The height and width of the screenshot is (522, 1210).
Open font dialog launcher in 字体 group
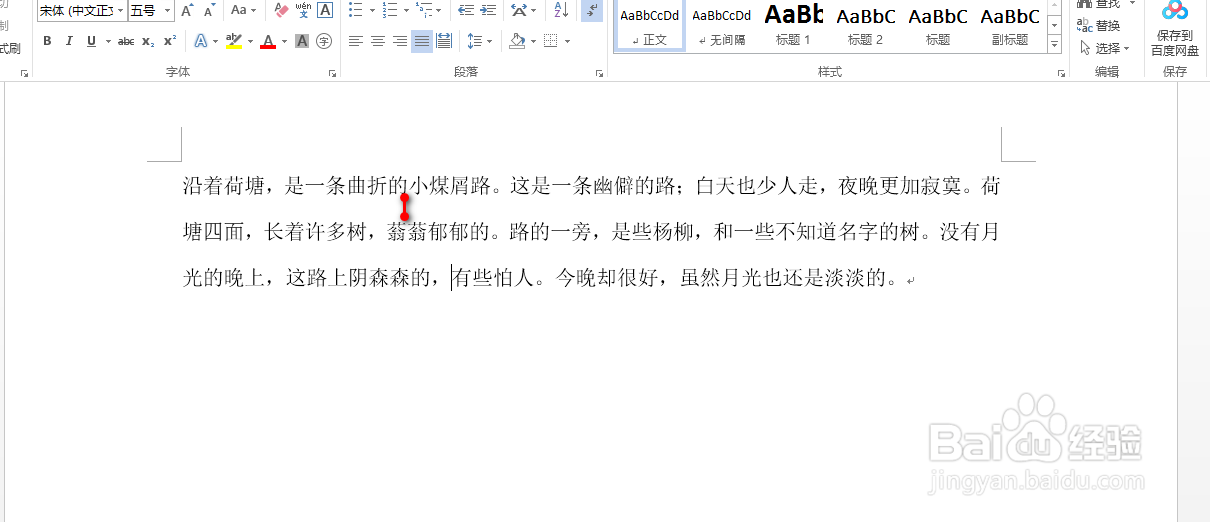(332, 74)
